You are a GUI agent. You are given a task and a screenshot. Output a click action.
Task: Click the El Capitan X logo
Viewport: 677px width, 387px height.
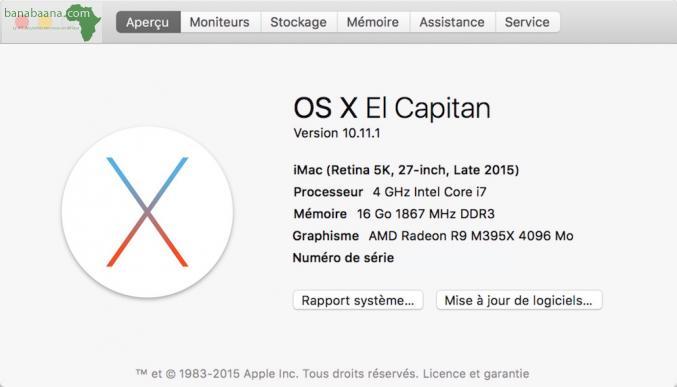147,212
